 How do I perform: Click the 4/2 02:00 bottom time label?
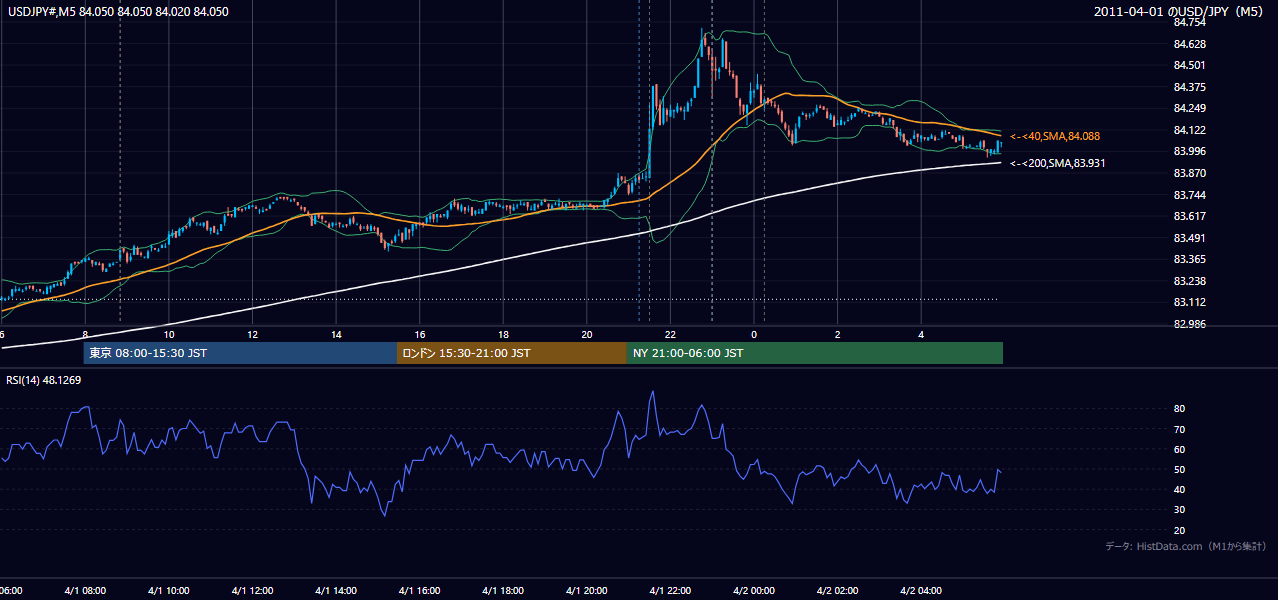tap(837, 590)
